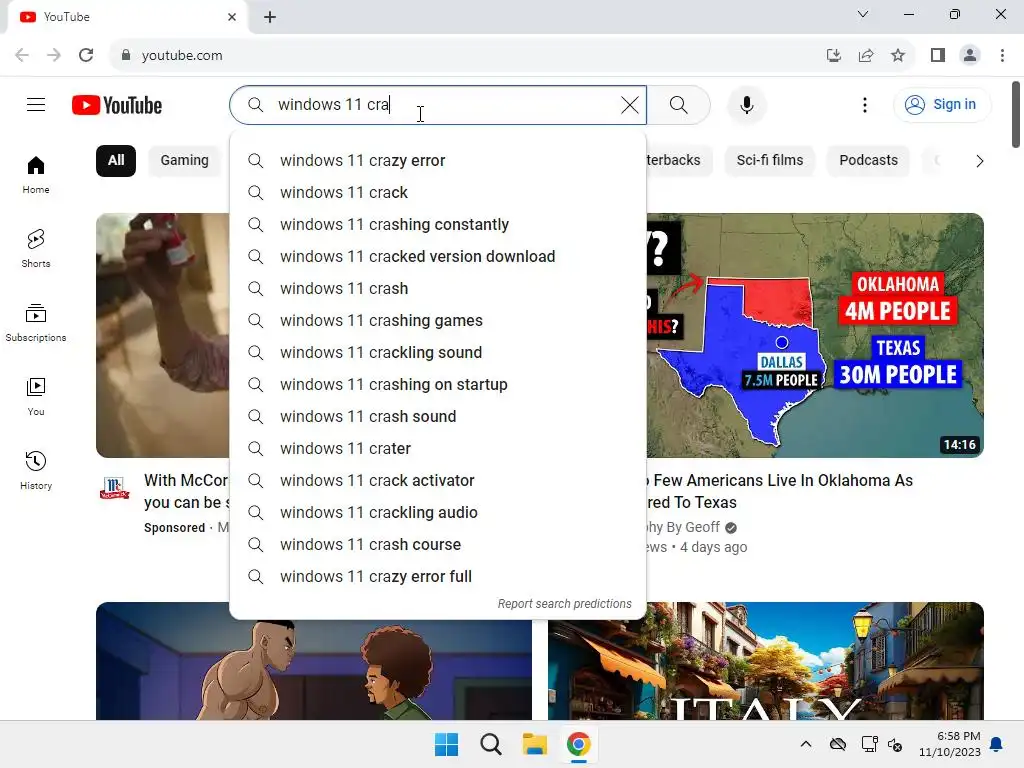Click the magnifier search button

[x=679, y=104]
